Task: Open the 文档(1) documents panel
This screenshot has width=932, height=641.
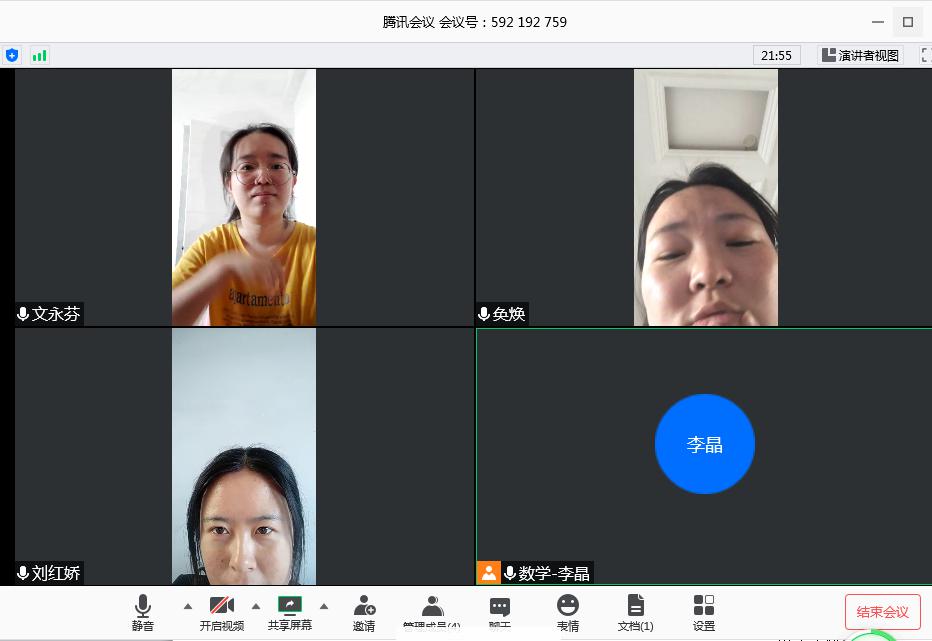Action: tap(635, 612)
